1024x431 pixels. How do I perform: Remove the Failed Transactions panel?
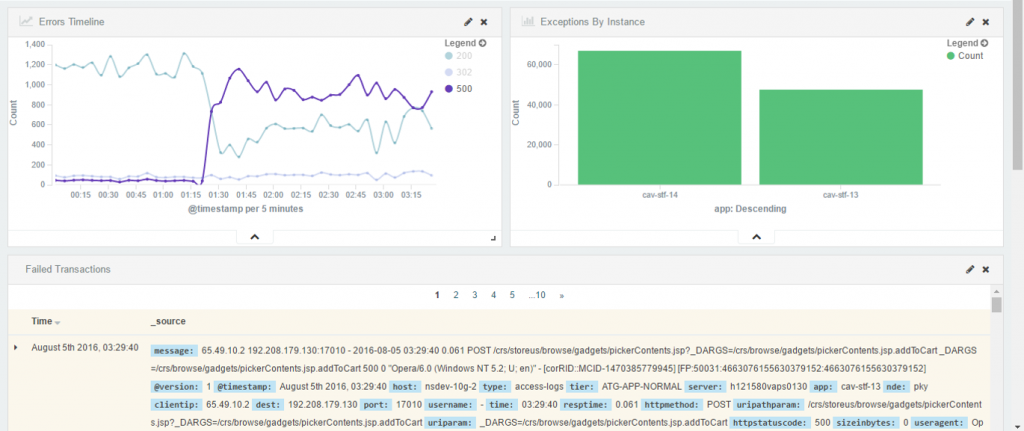[986, 269]
